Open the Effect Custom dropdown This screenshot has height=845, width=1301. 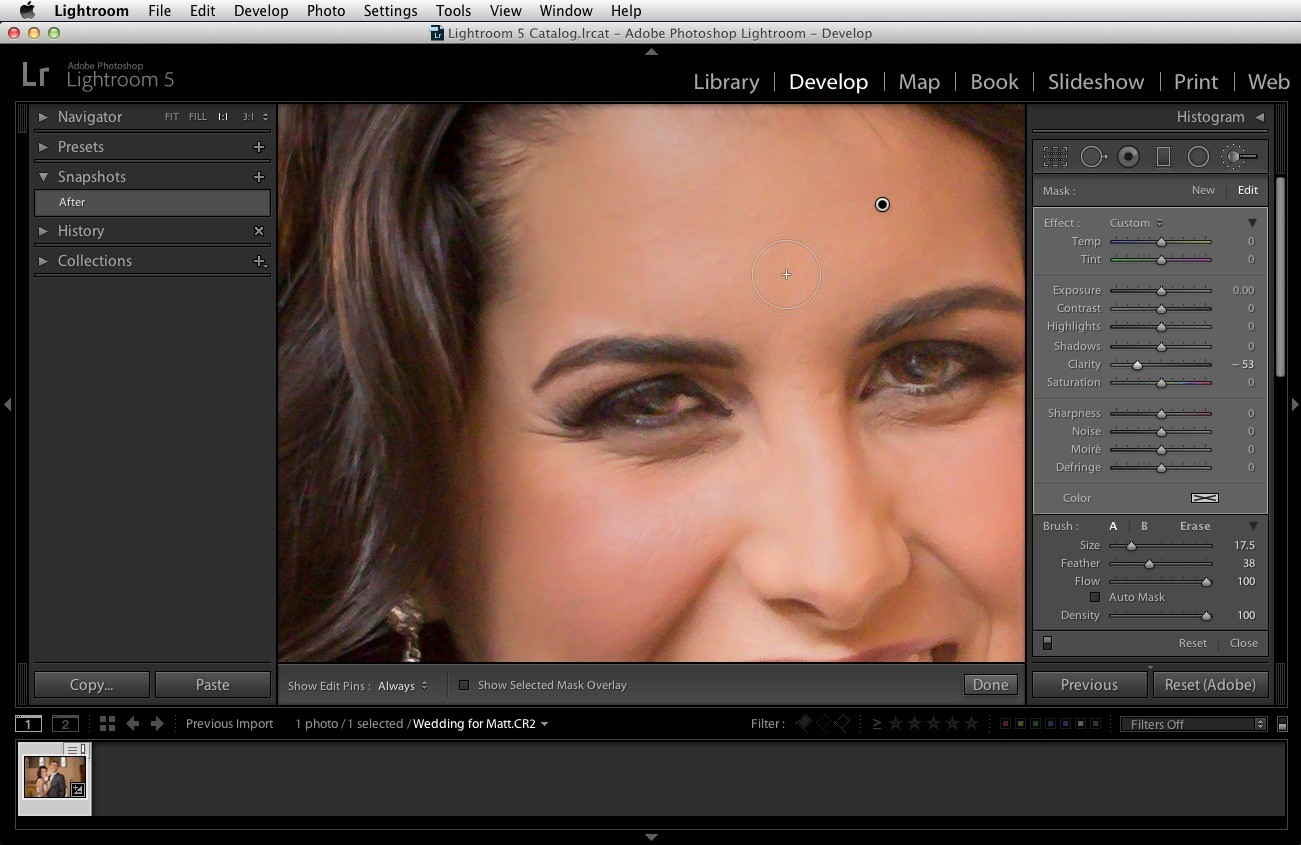click(x=1136, y=223)
